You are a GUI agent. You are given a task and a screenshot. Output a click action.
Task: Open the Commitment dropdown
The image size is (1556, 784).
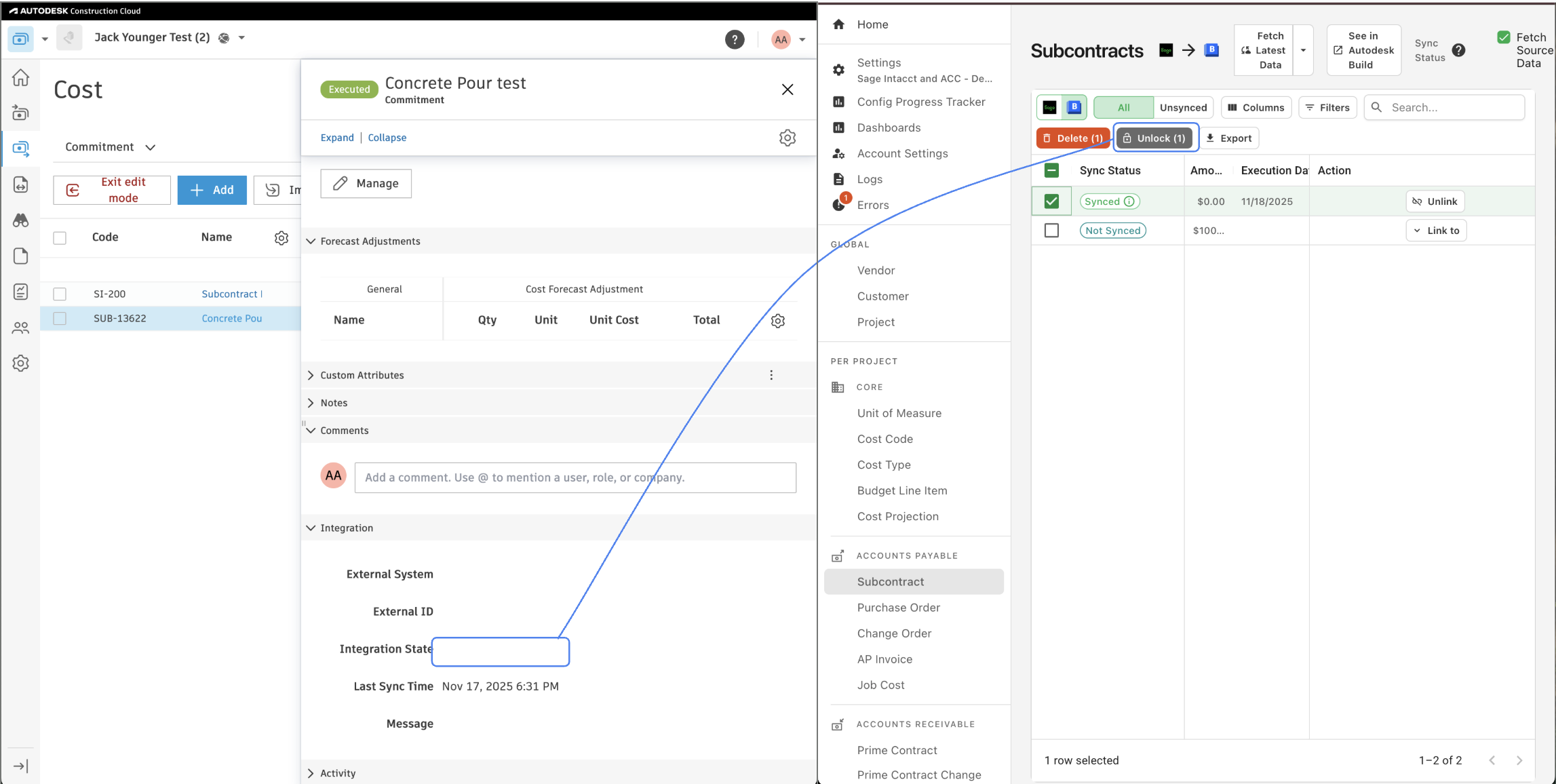110,147
